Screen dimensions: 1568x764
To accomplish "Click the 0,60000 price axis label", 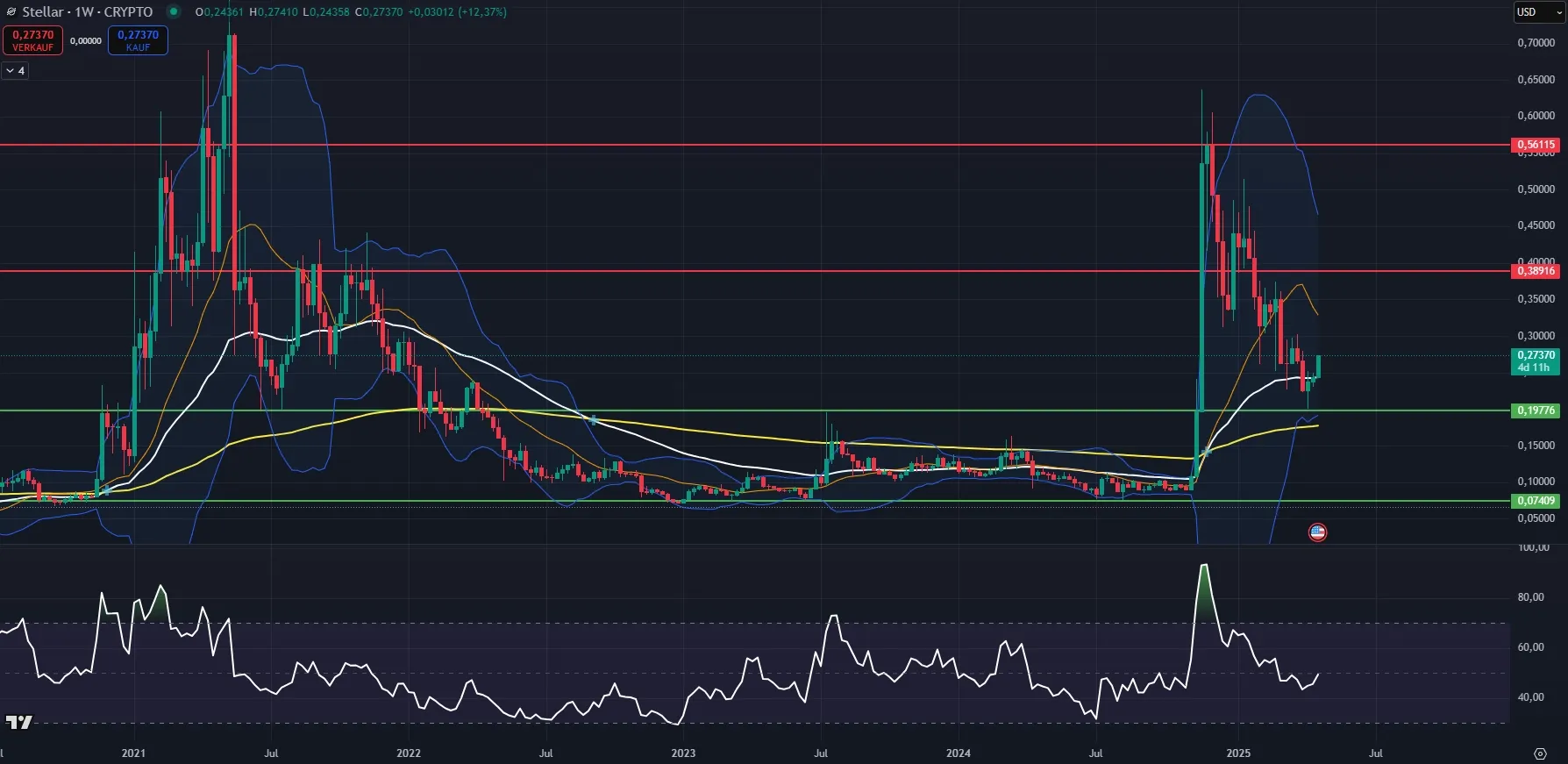I will [x=1536, y=116].
